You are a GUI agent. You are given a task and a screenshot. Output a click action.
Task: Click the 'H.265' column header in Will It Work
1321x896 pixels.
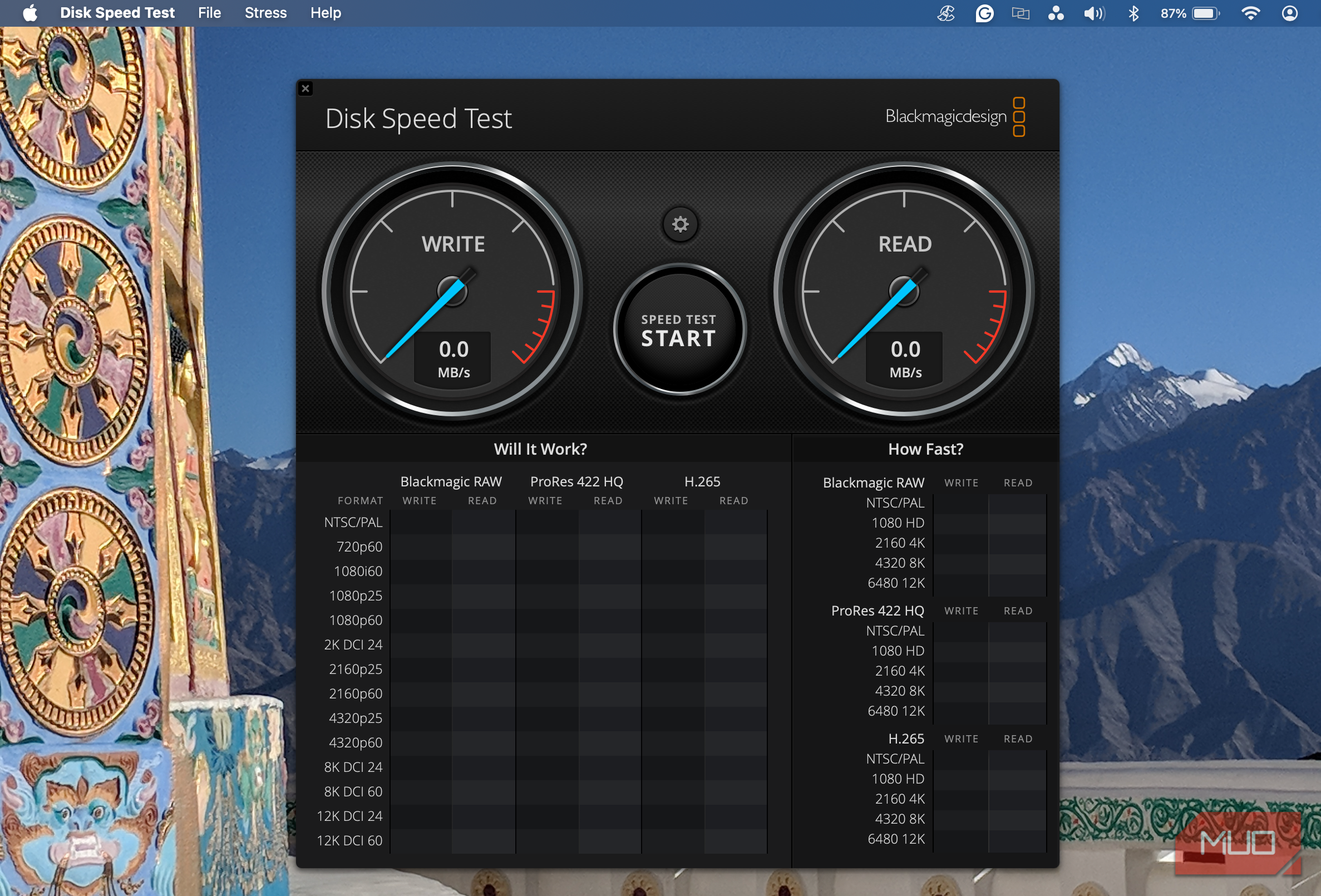(702, 481)
